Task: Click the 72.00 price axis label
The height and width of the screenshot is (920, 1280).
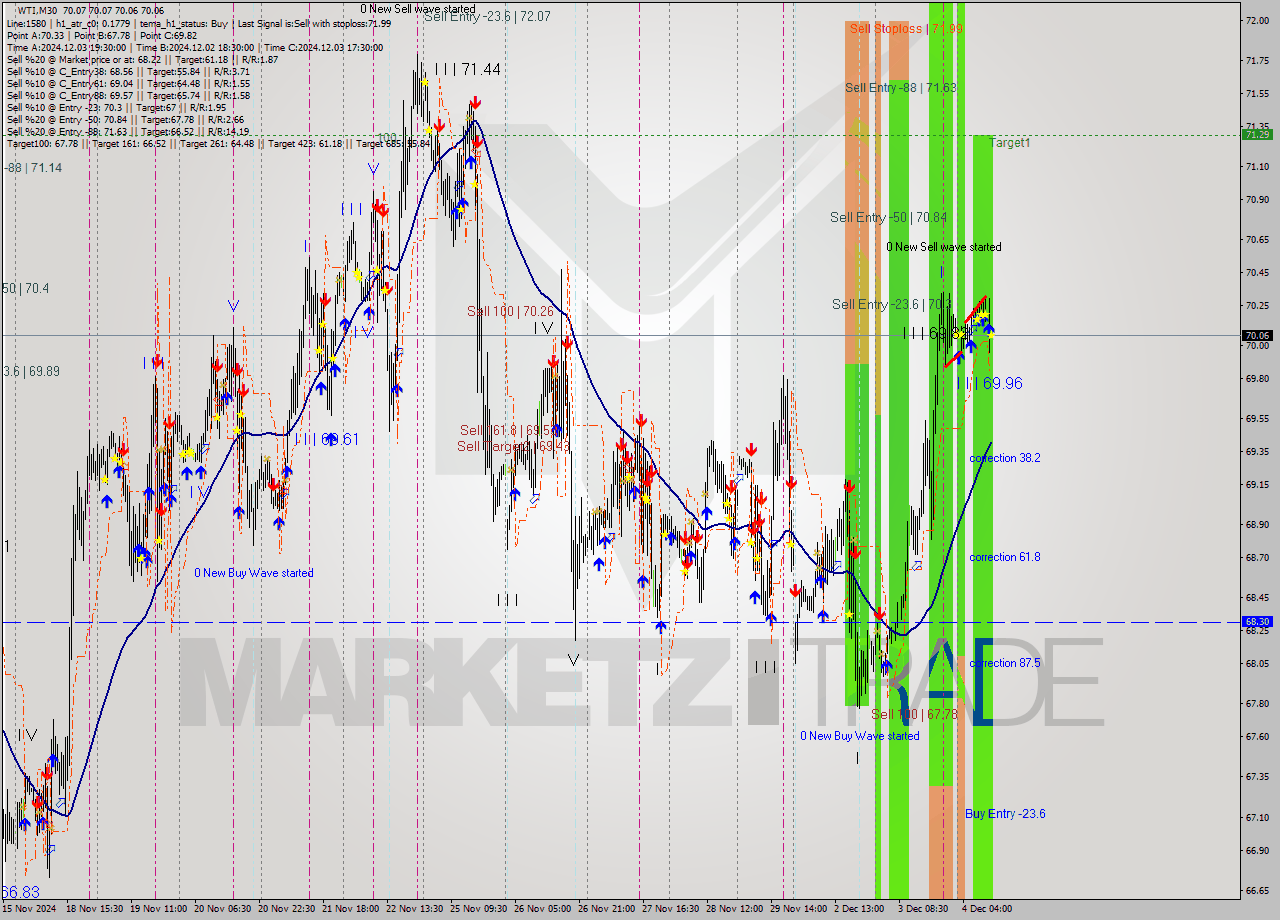Action: 1258,20
